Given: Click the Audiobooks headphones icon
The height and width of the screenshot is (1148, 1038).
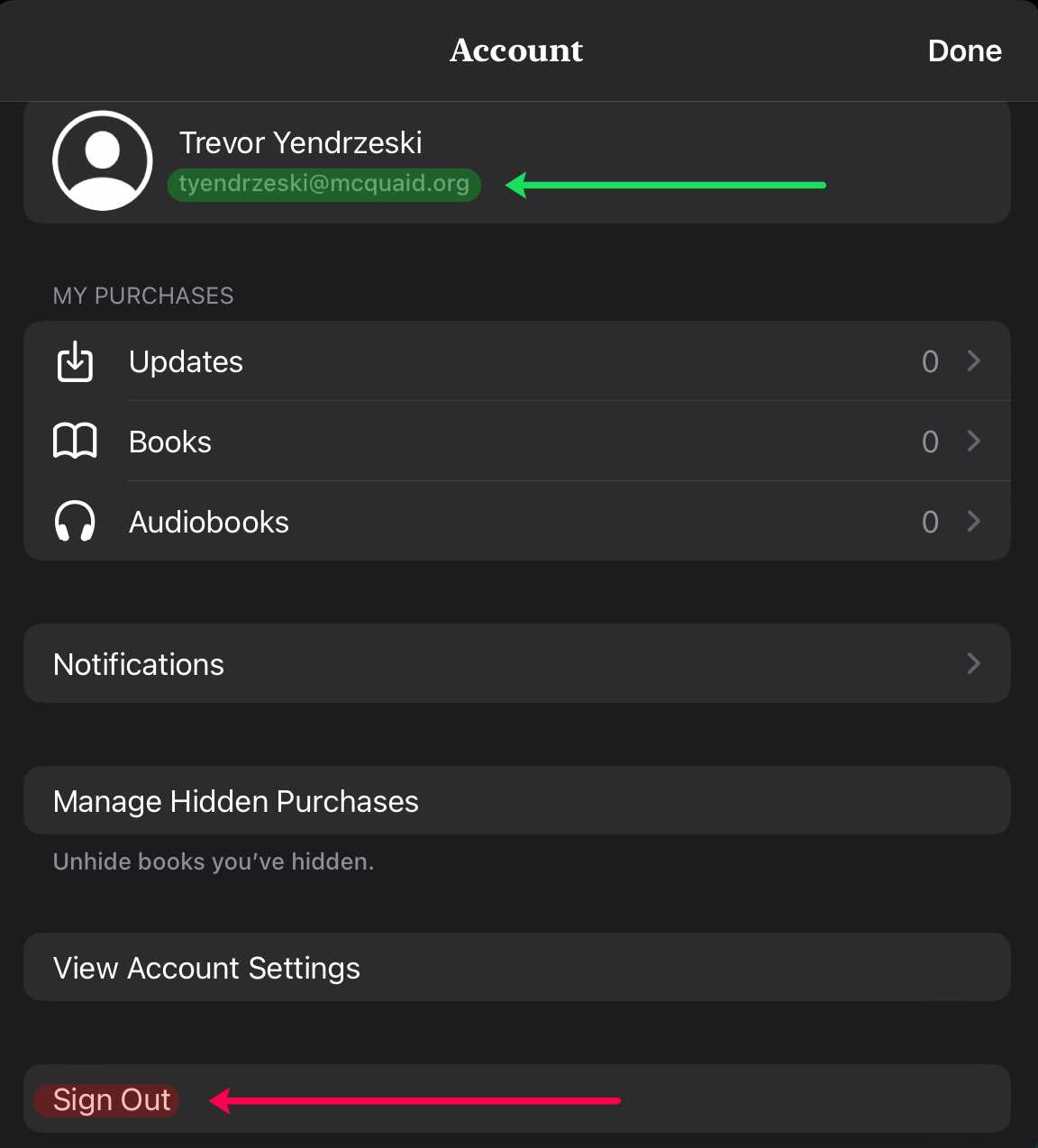Looking at the screenshot, I should 76,522.
